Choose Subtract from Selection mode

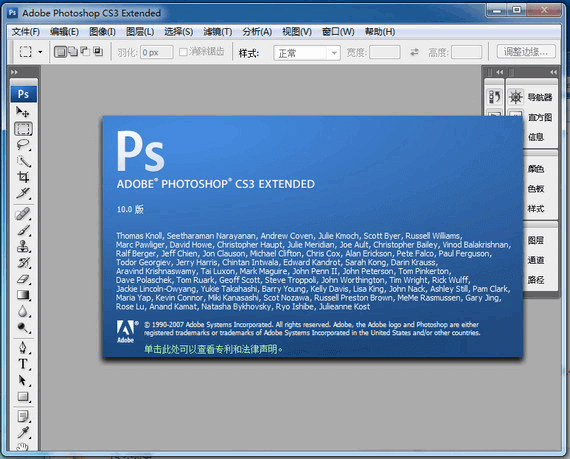point(85,52)
